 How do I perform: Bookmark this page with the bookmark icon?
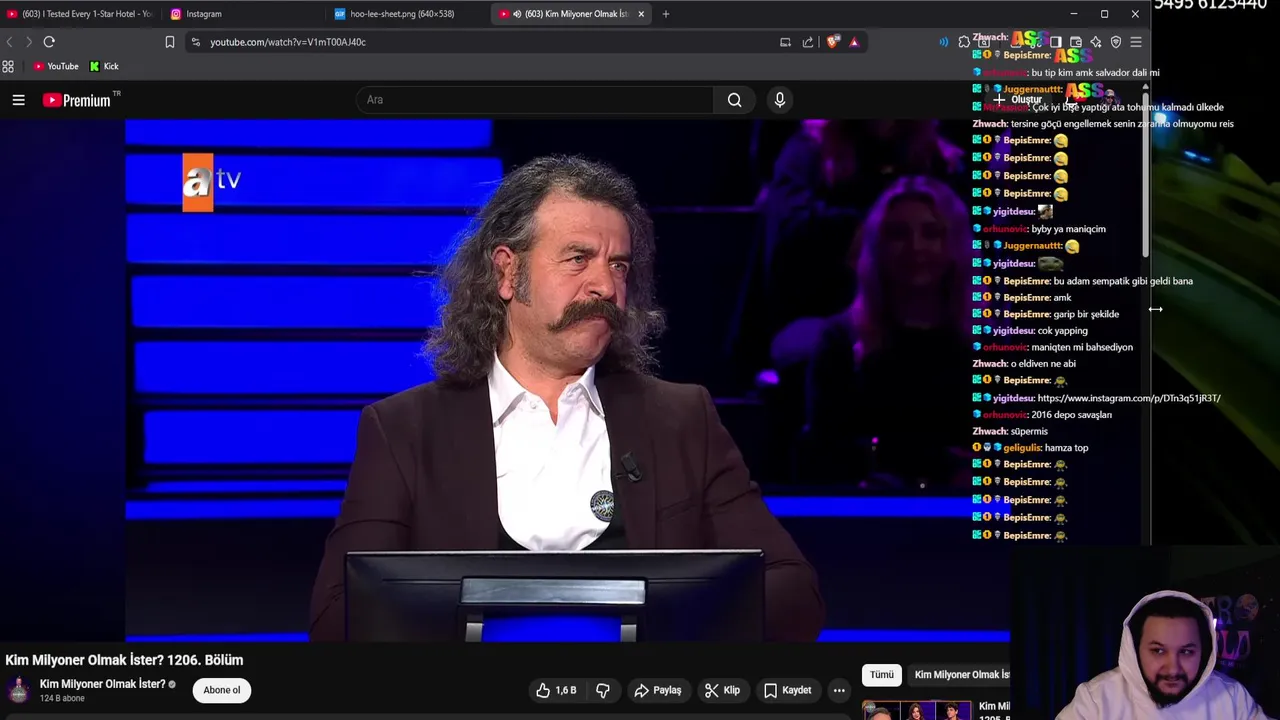170,42
